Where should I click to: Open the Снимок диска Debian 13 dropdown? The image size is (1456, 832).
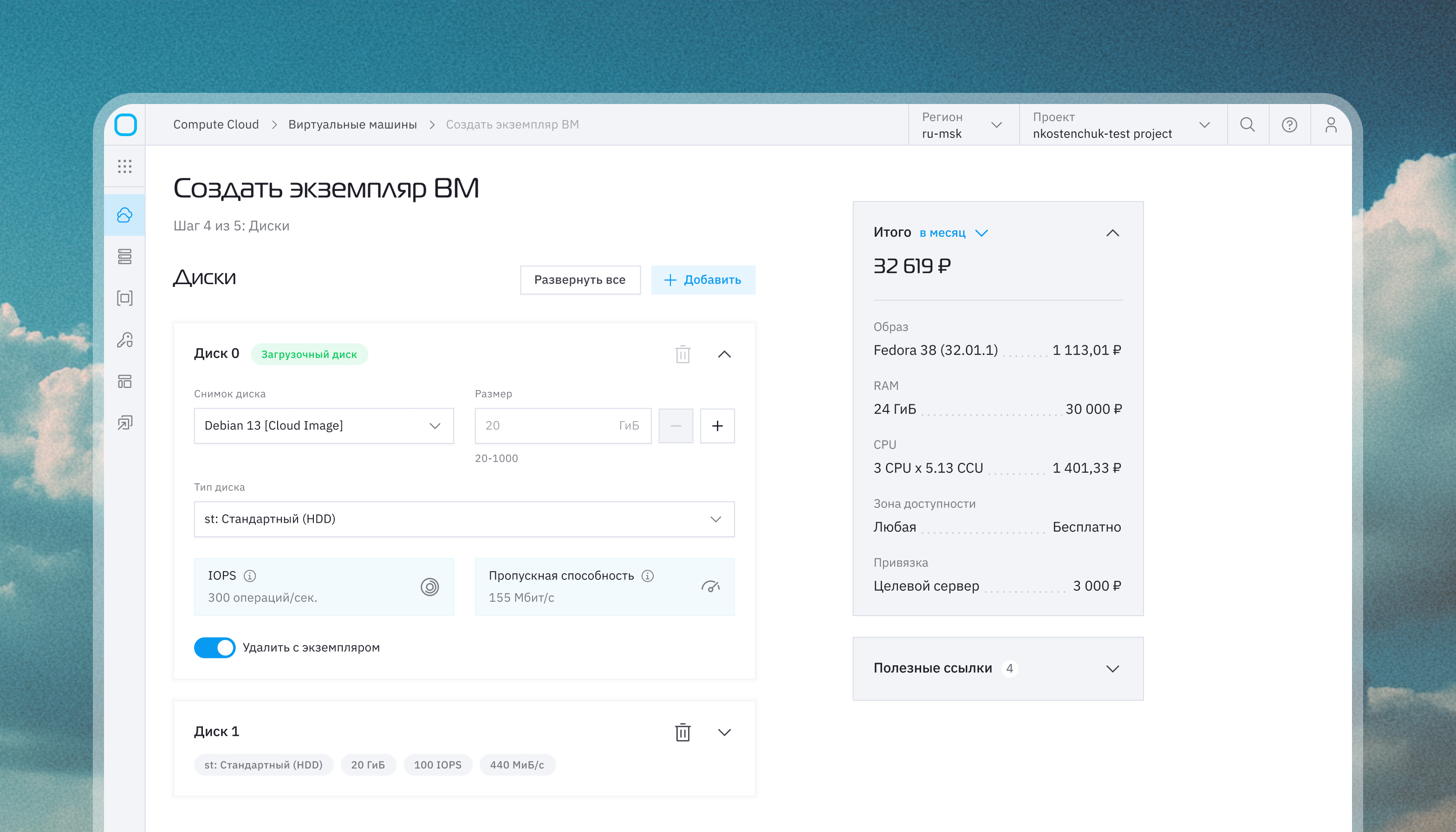tap(324, 426)
